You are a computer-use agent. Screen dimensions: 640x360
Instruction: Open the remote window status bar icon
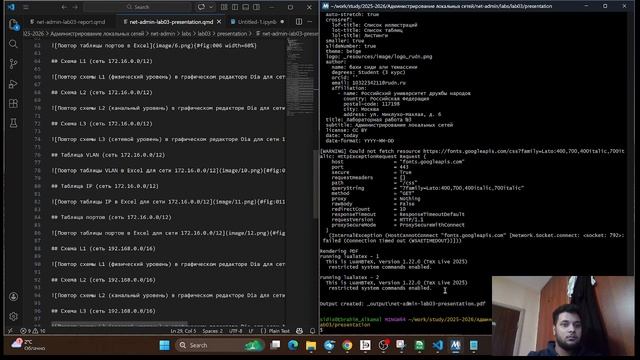[x=10, y=331]
